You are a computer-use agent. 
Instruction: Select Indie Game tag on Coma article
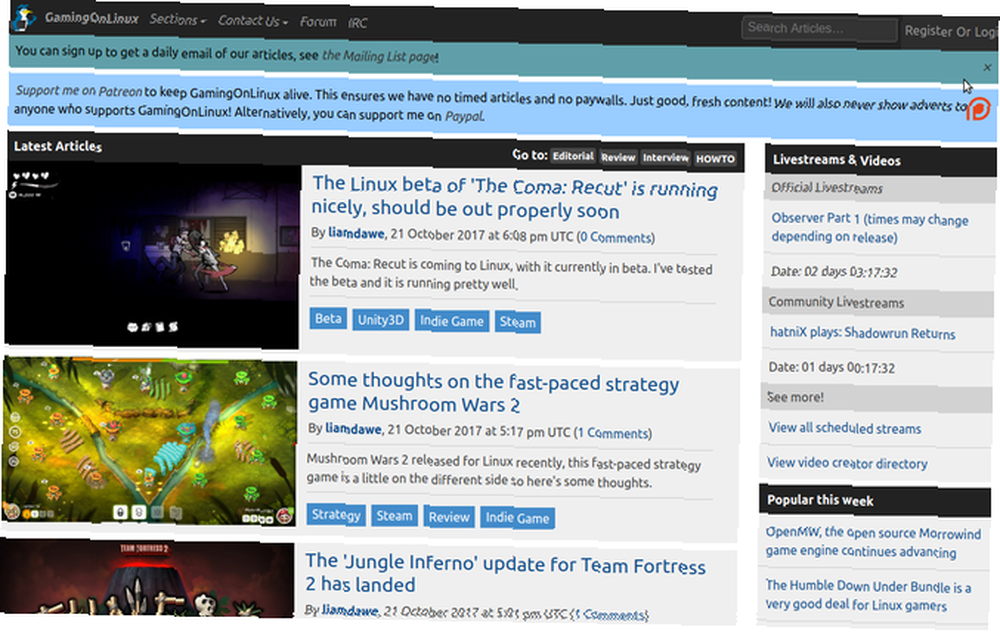[452, 321]
